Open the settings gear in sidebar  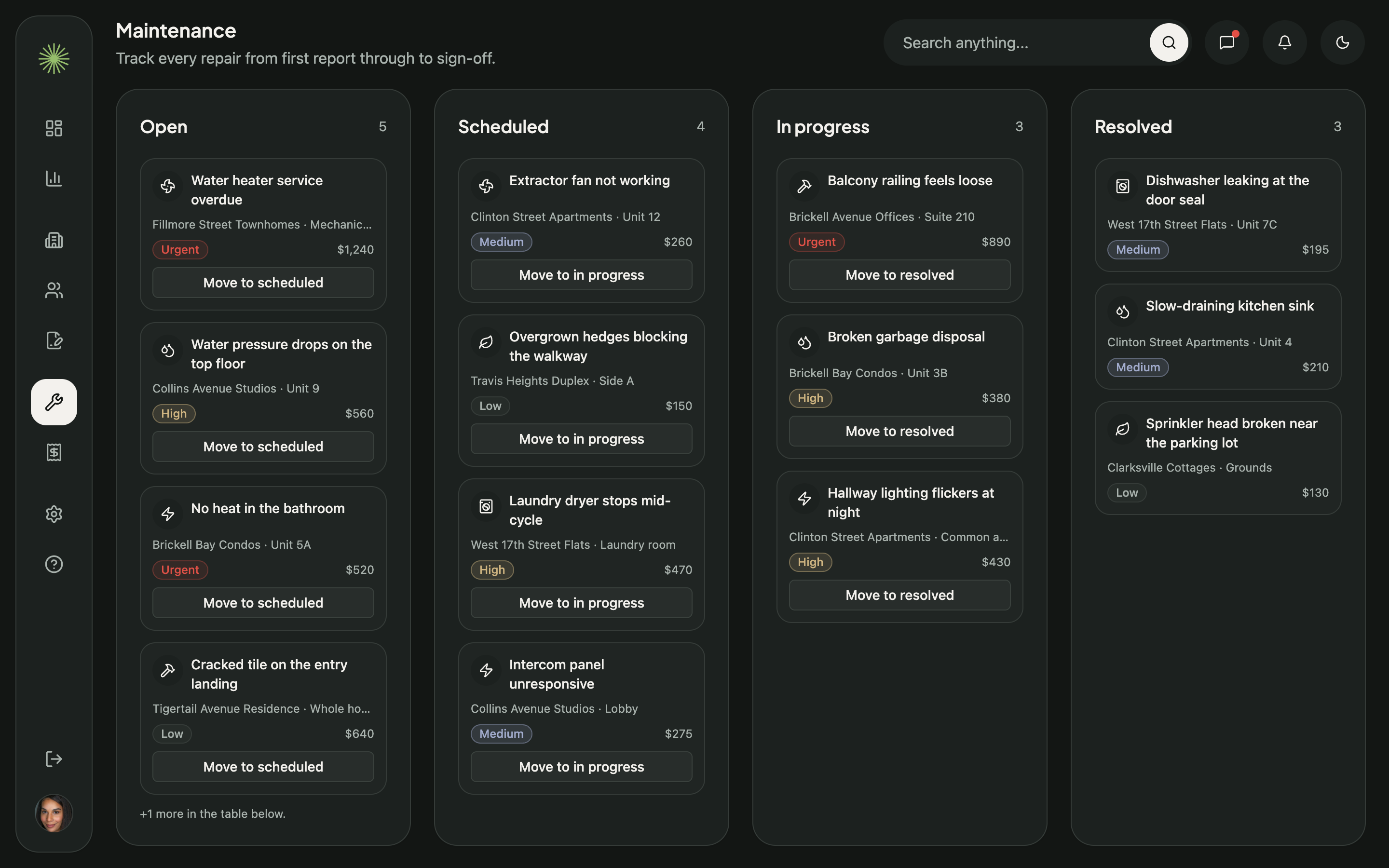pos(54,514)
